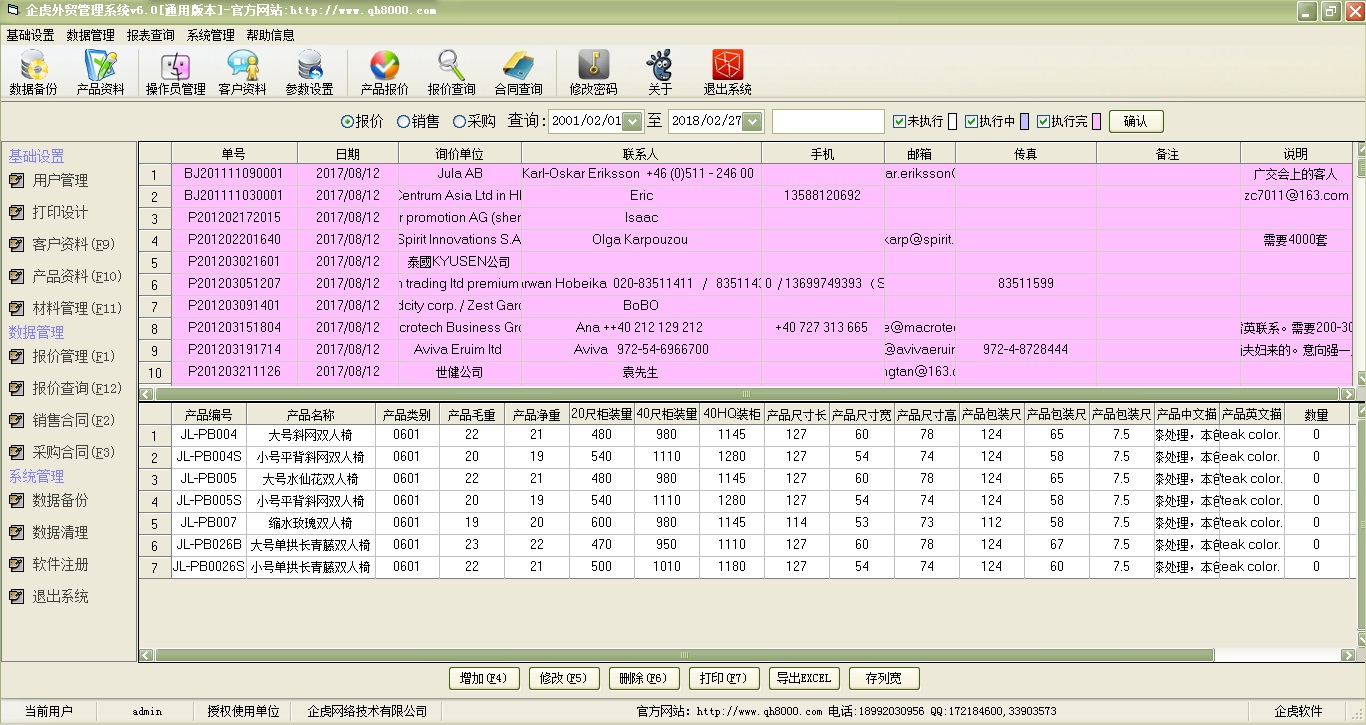Open the 帮助信息 menu

[x=270, y=35]
